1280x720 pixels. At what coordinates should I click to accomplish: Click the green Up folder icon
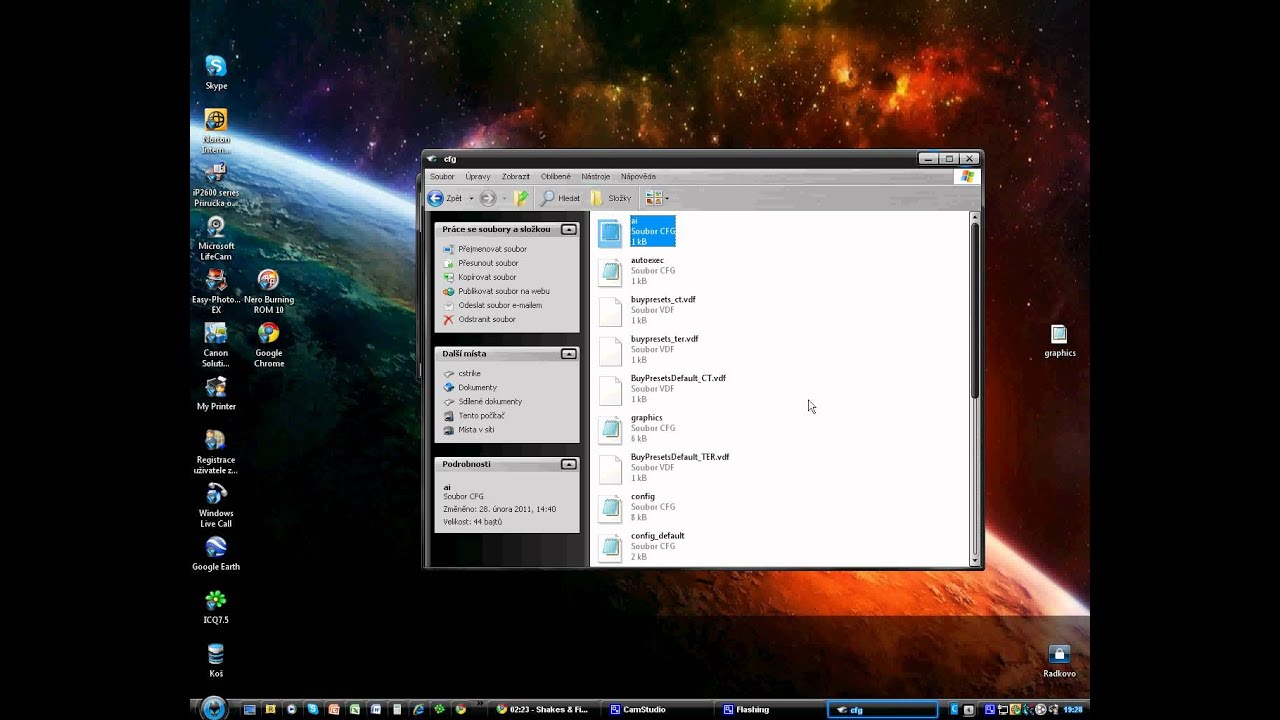pyautogui.click(x=521, y=198)
